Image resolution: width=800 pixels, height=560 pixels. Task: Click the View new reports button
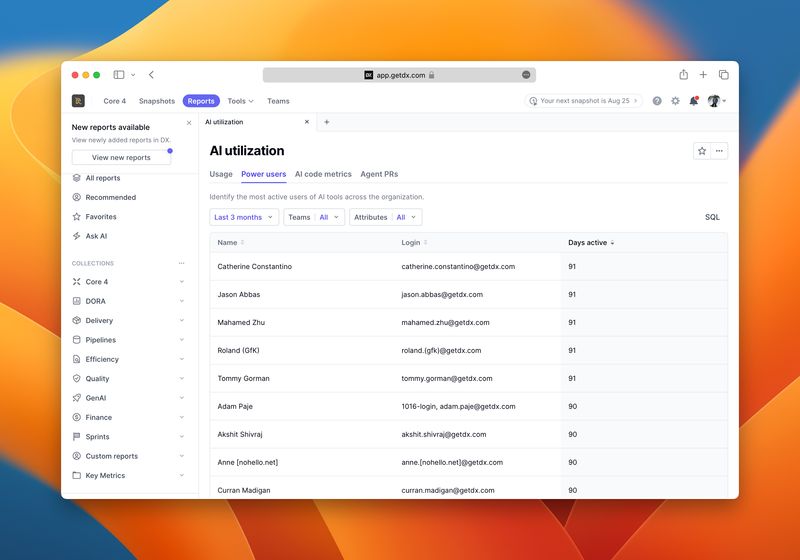(121, 157)
